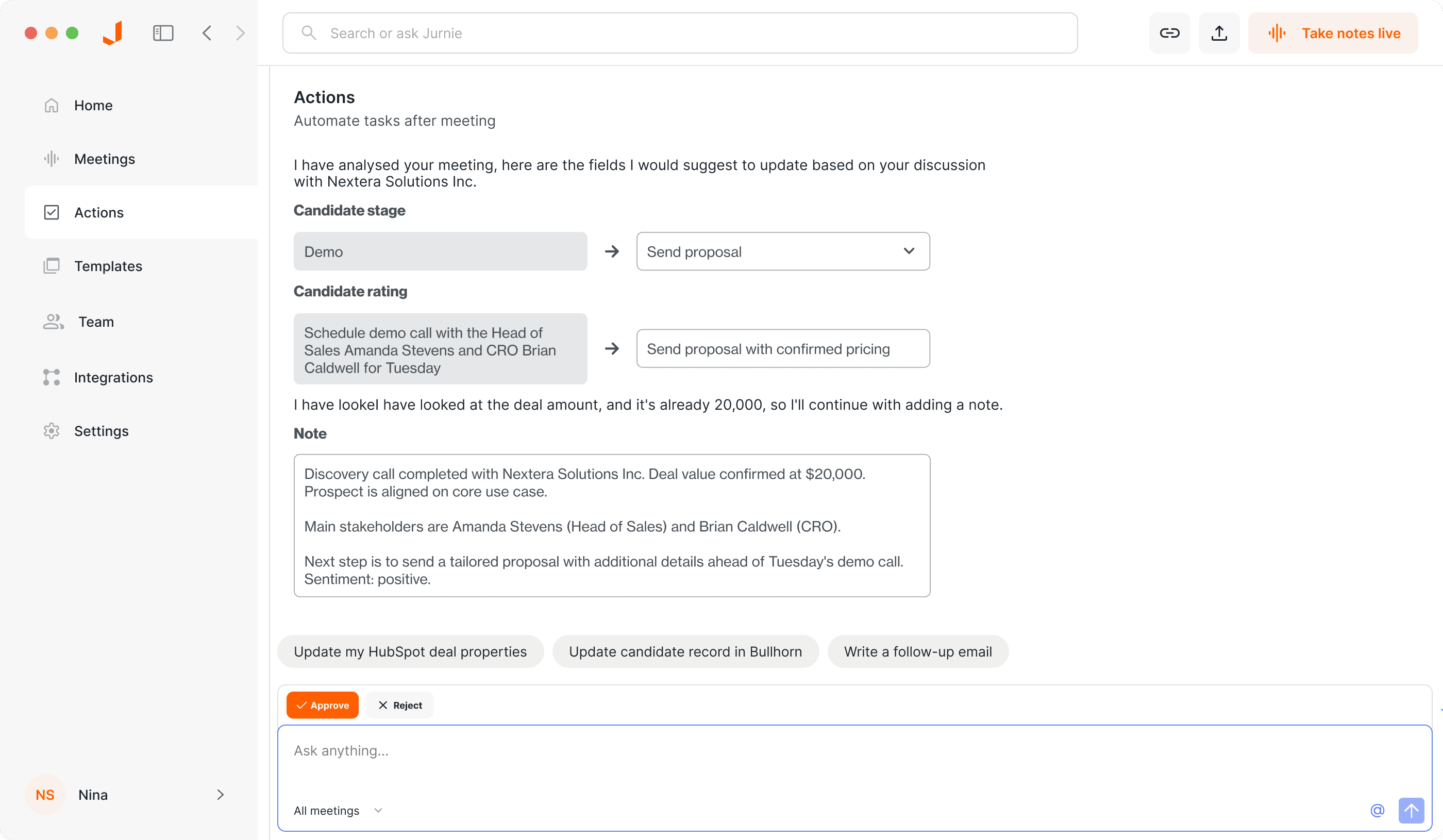Click the Team icon
This screenshot has width=1443, height=840.
52,321
